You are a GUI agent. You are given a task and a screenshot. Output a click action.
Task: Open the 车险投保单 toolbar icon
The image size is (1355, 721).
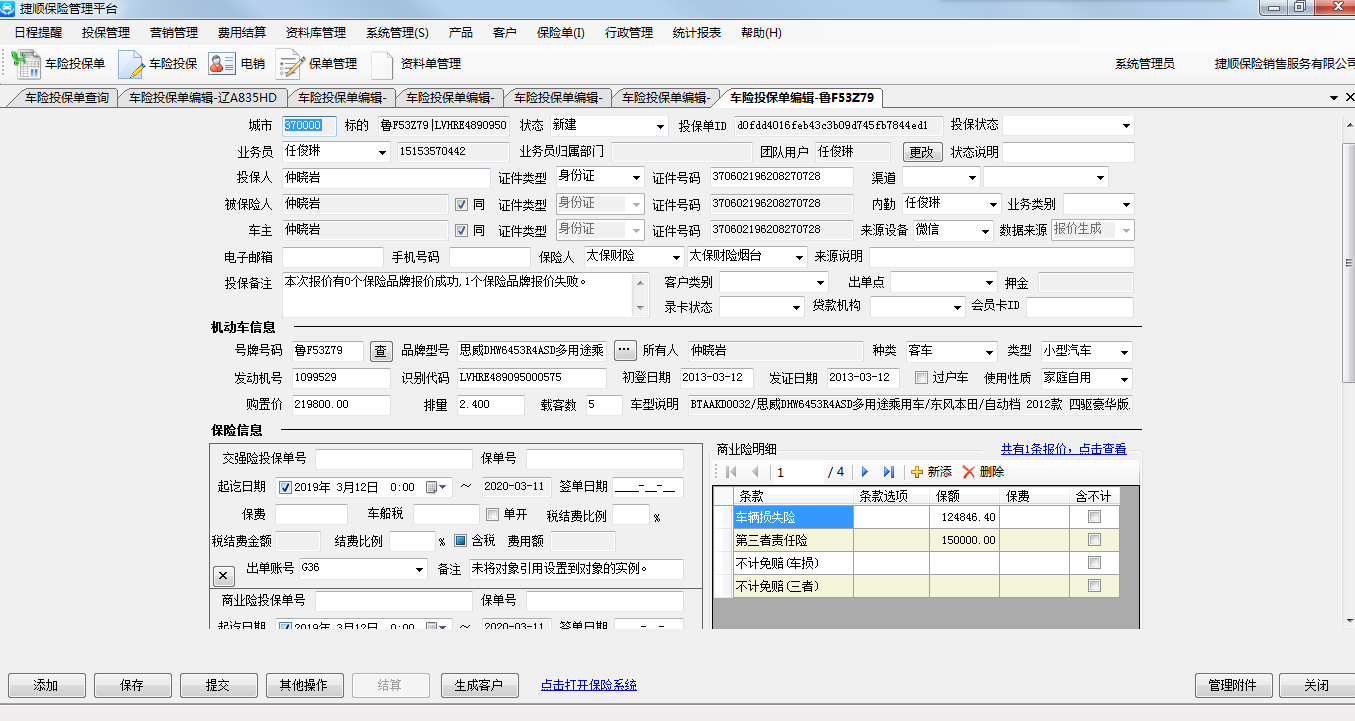pos(26,63)
